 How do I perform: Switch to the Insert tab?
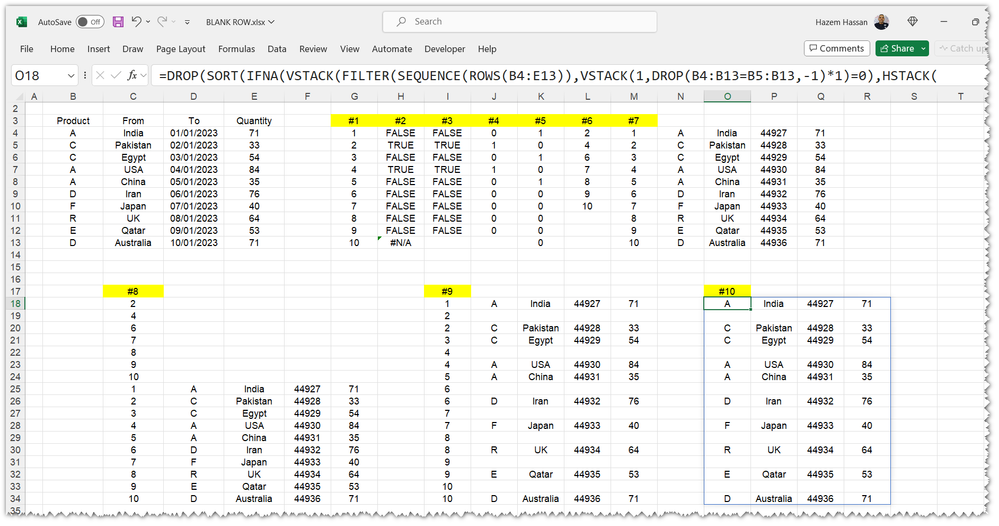tap(99, 49)
